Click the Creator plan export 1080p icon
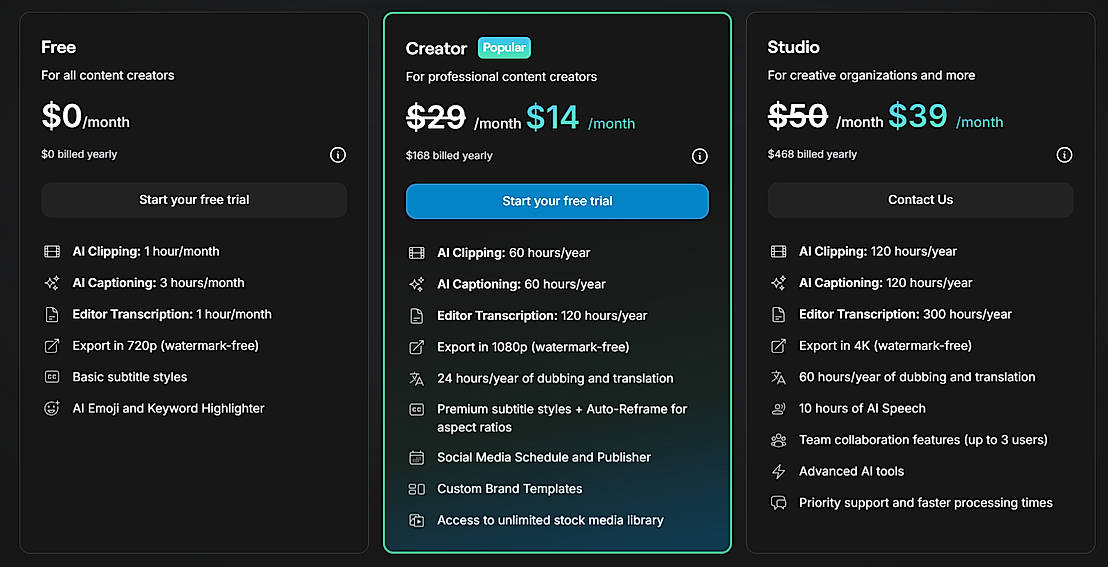The height and width of the screenshot is (567, 1108). [x=417, y=347]
